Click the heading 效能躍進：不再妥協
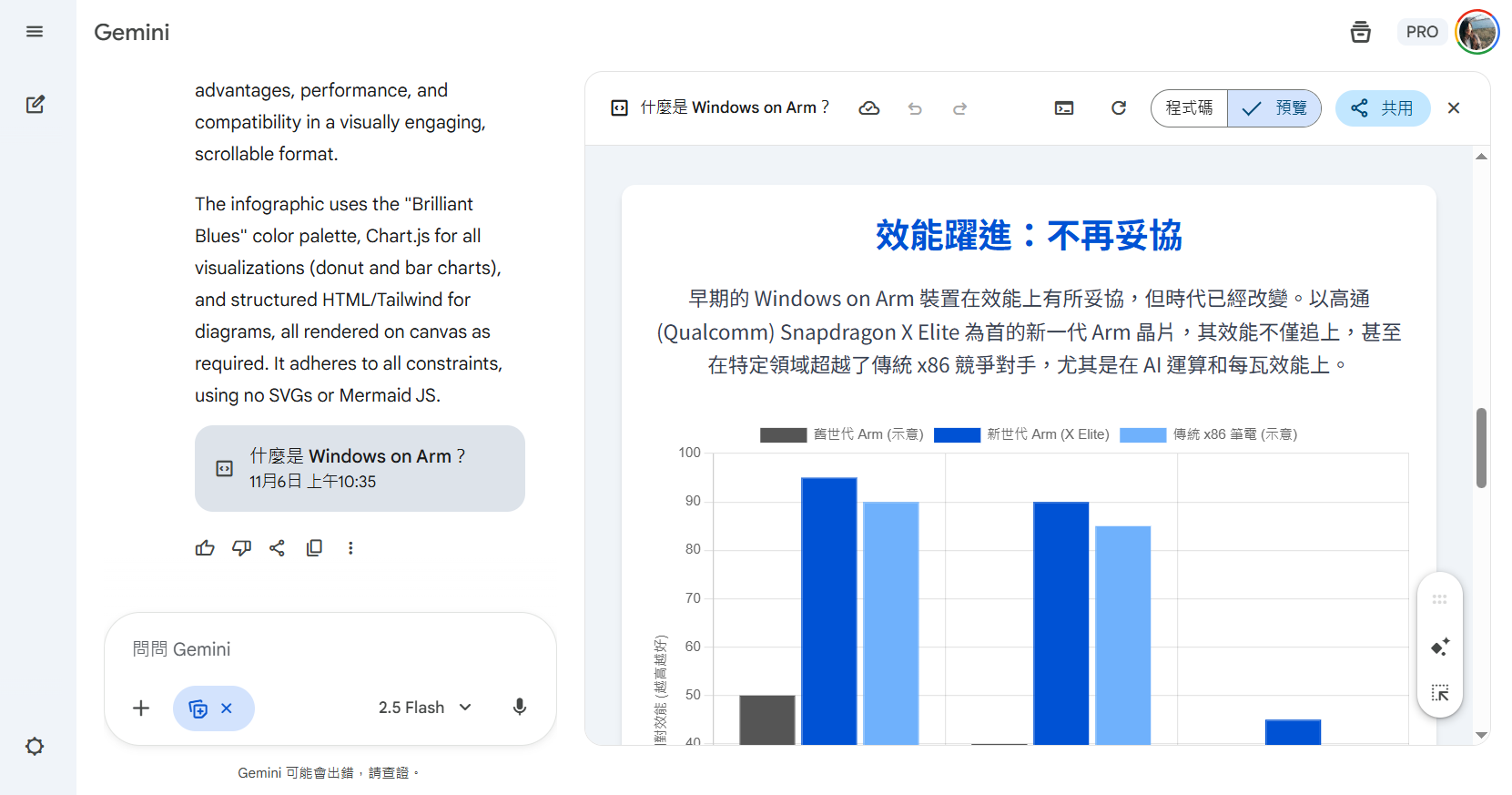 click(x=1029, y=236)
